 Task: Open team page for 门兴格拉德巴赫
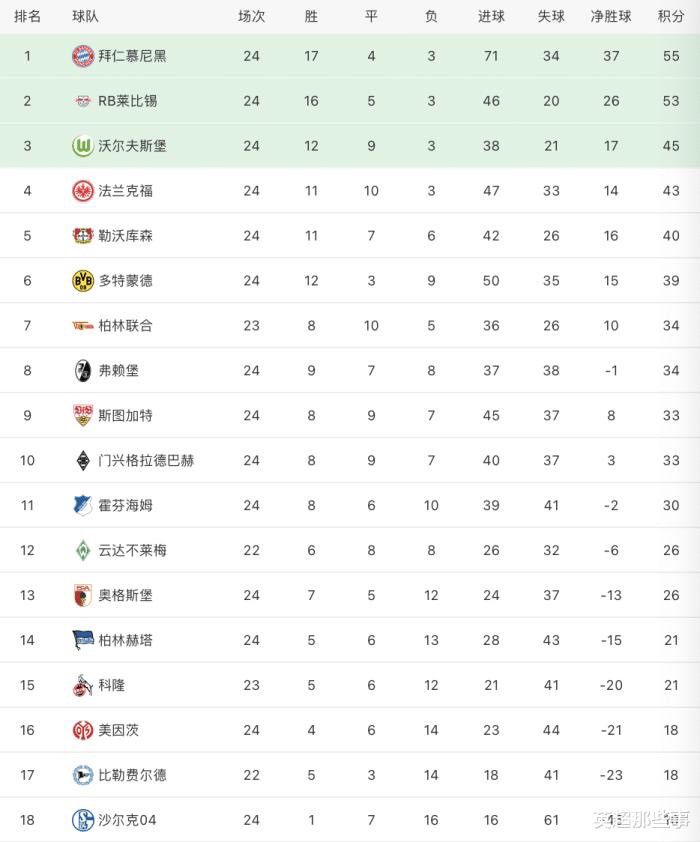[x=146, y=460]
